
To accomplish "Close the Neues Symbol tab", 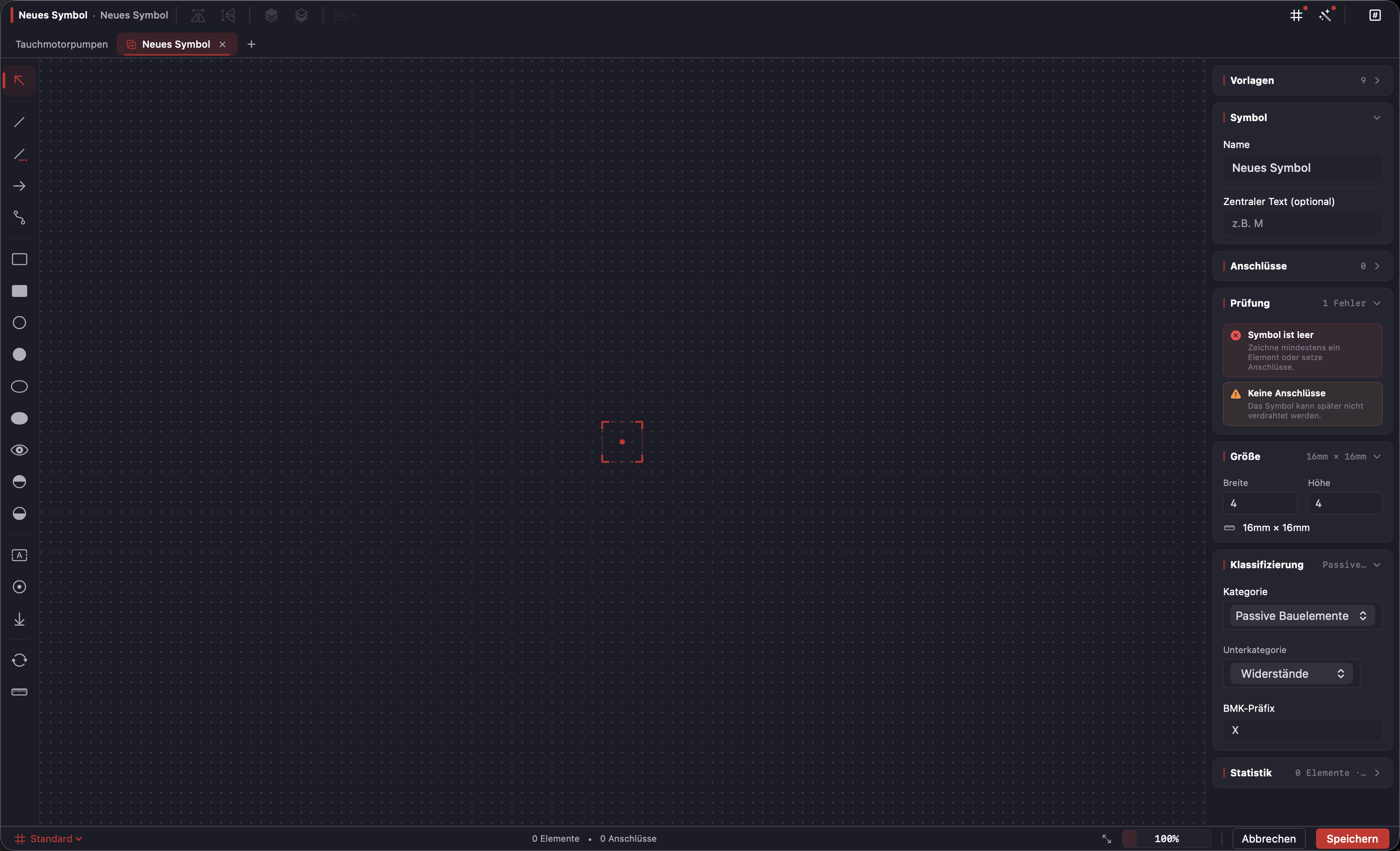I will pyautogui.click(x=223, y=44).
